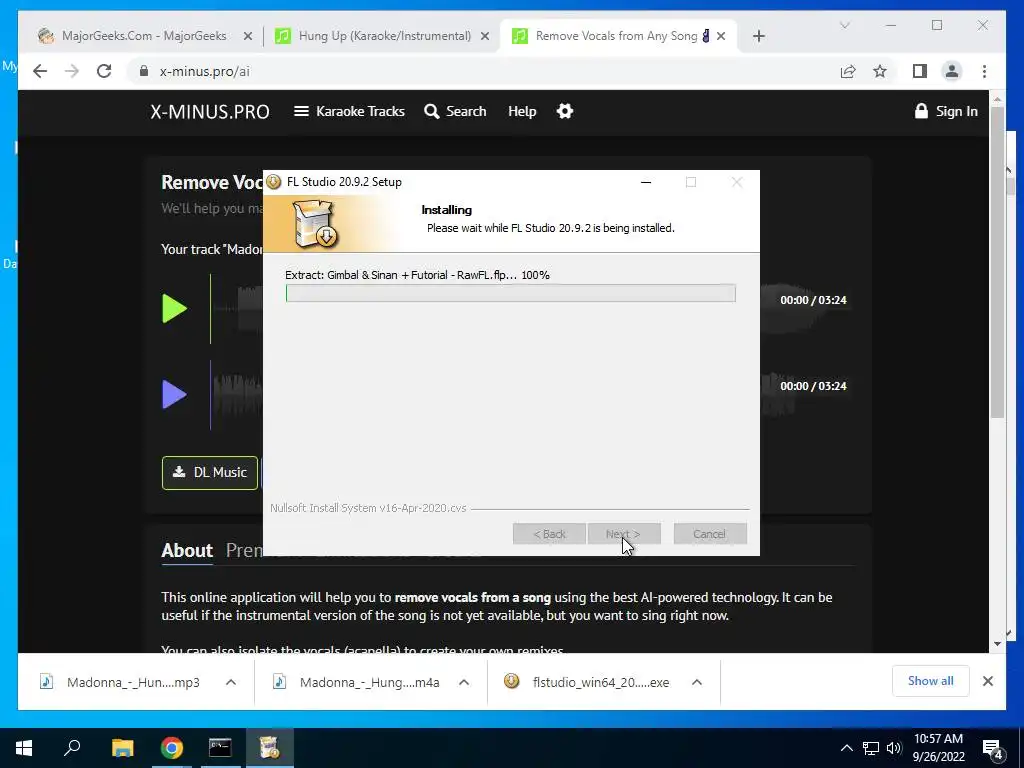The height and width of the screenshot is (768, 1024).
Task: Click the Chrome taskbar icon
Action: (172, 748)
